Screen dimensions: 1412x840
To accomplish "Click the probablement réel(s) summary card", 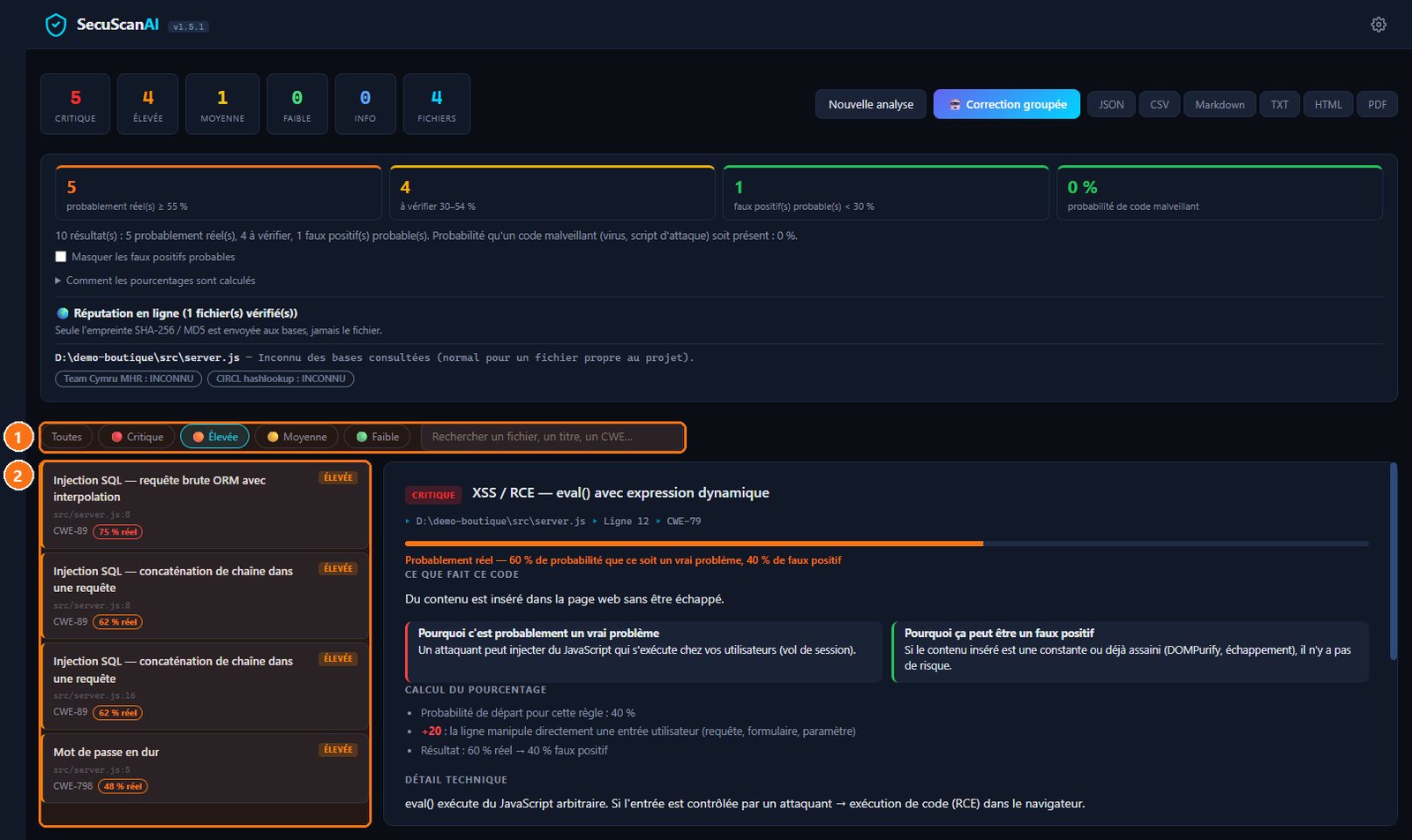I will 218,192.
